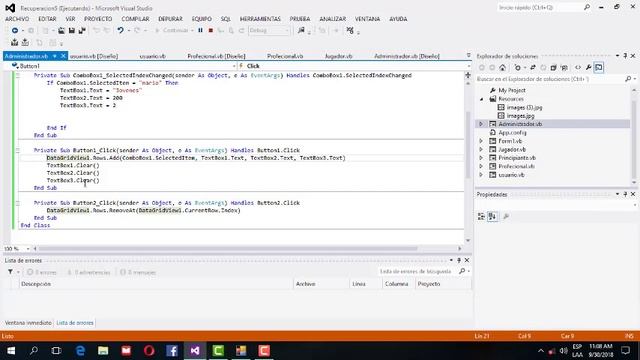Click the Save All toolbar icon

(82, 31)
